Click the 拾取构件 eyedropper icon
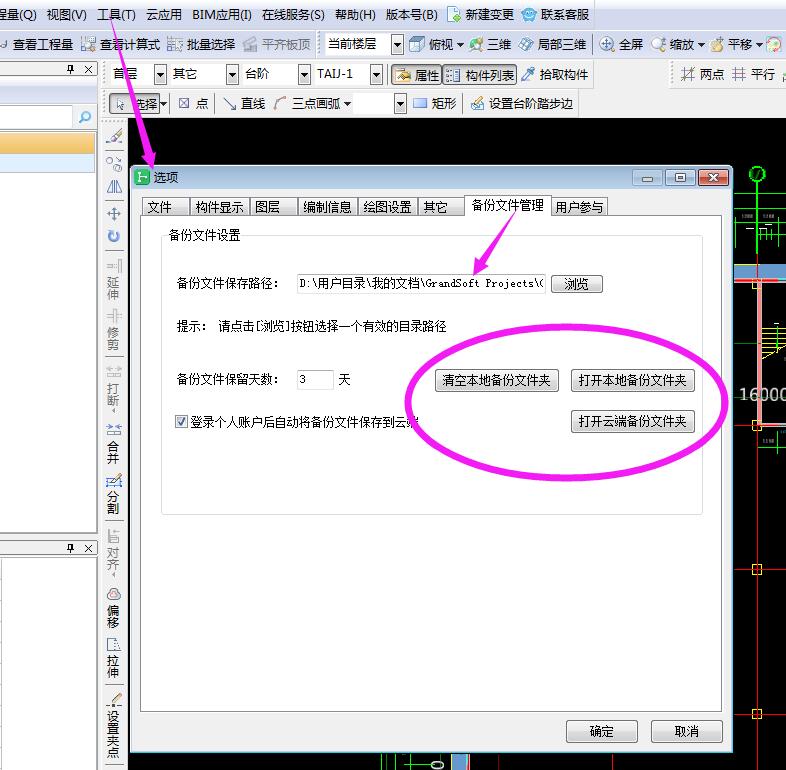The image size is (786, 770). (528, 75)
